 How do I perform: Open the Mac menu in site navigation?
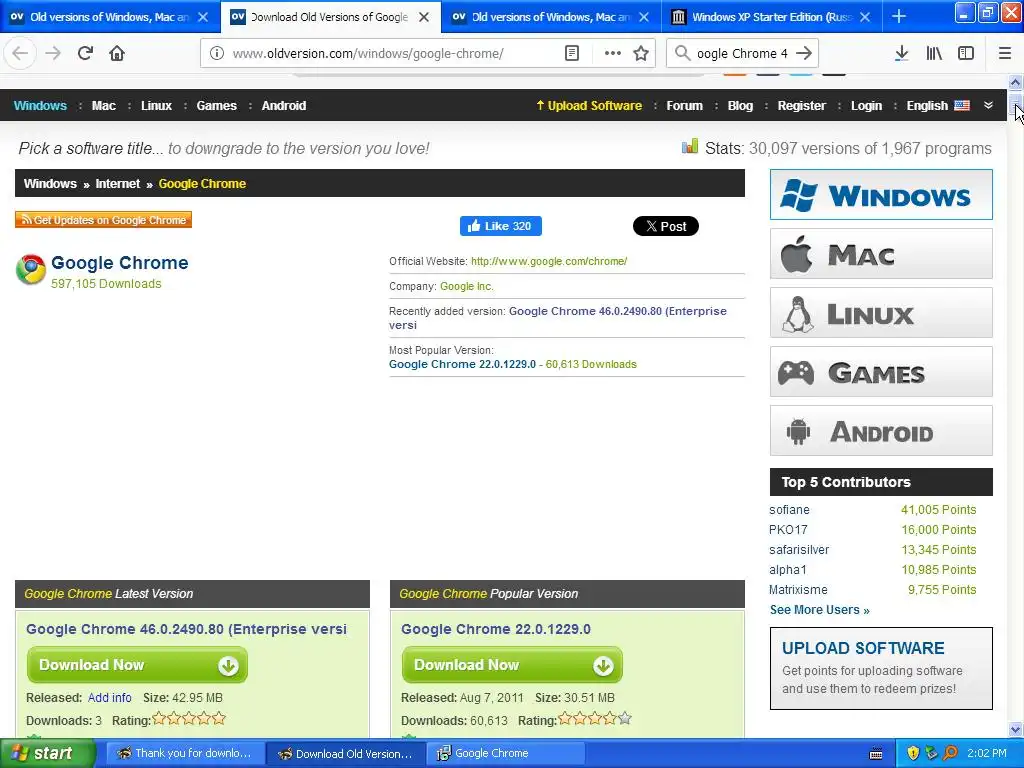tap(103, 105)
